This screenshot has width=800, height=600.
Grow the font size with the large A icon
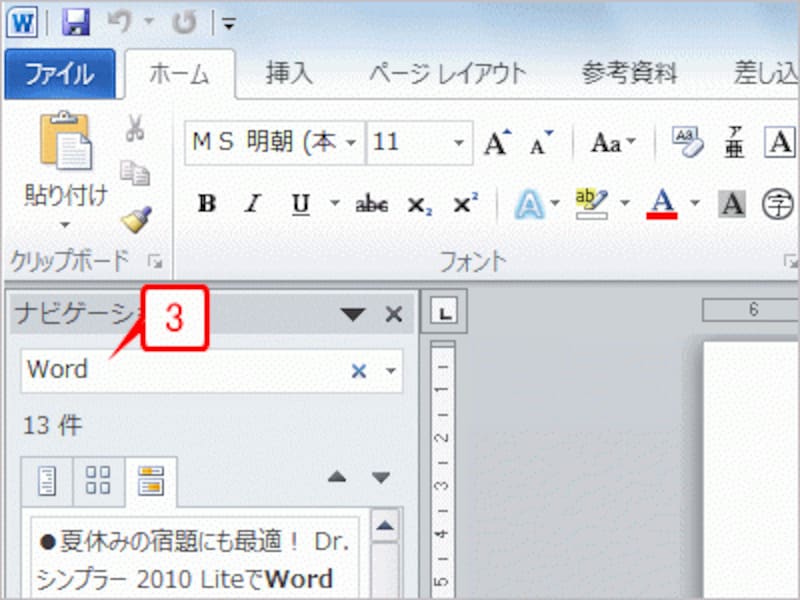497,142
